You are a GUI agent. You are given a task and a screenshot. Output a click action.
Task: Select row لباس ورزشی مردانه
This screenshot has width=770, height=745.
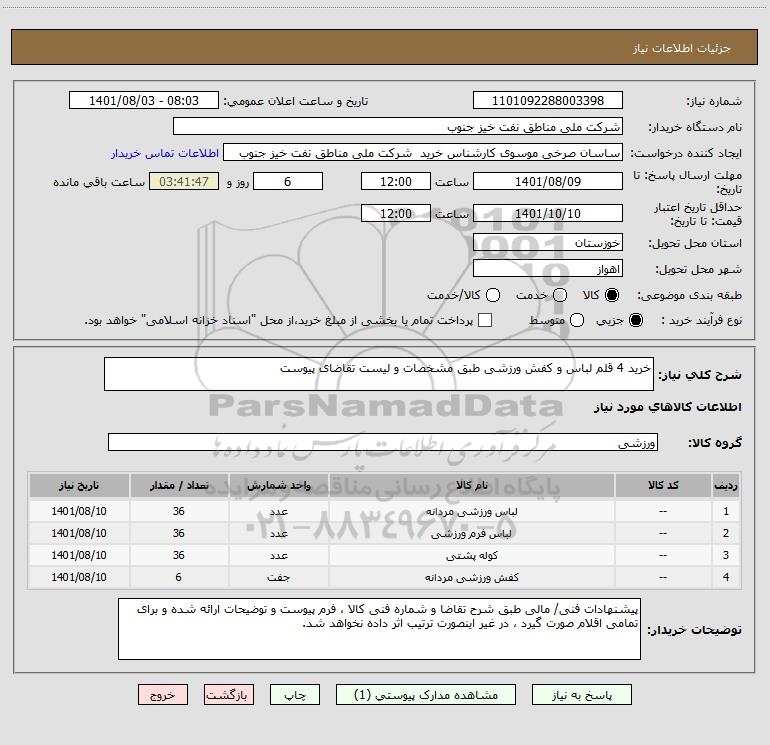coord(385,511)
